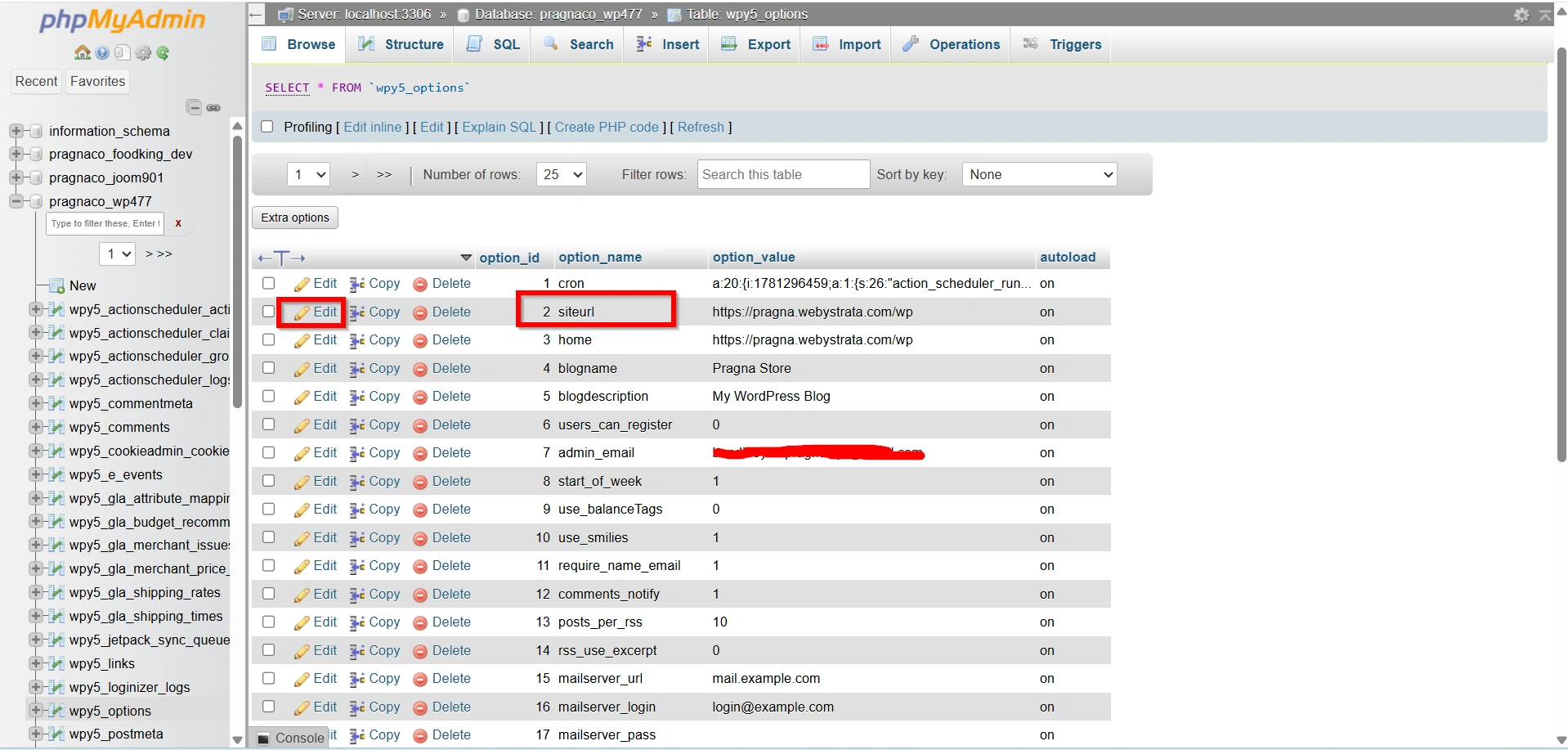The height and width of the screenshot is (750, 1568).
Task: Collapse the pragnaco_wp477 database
Action: click(16, 201)
